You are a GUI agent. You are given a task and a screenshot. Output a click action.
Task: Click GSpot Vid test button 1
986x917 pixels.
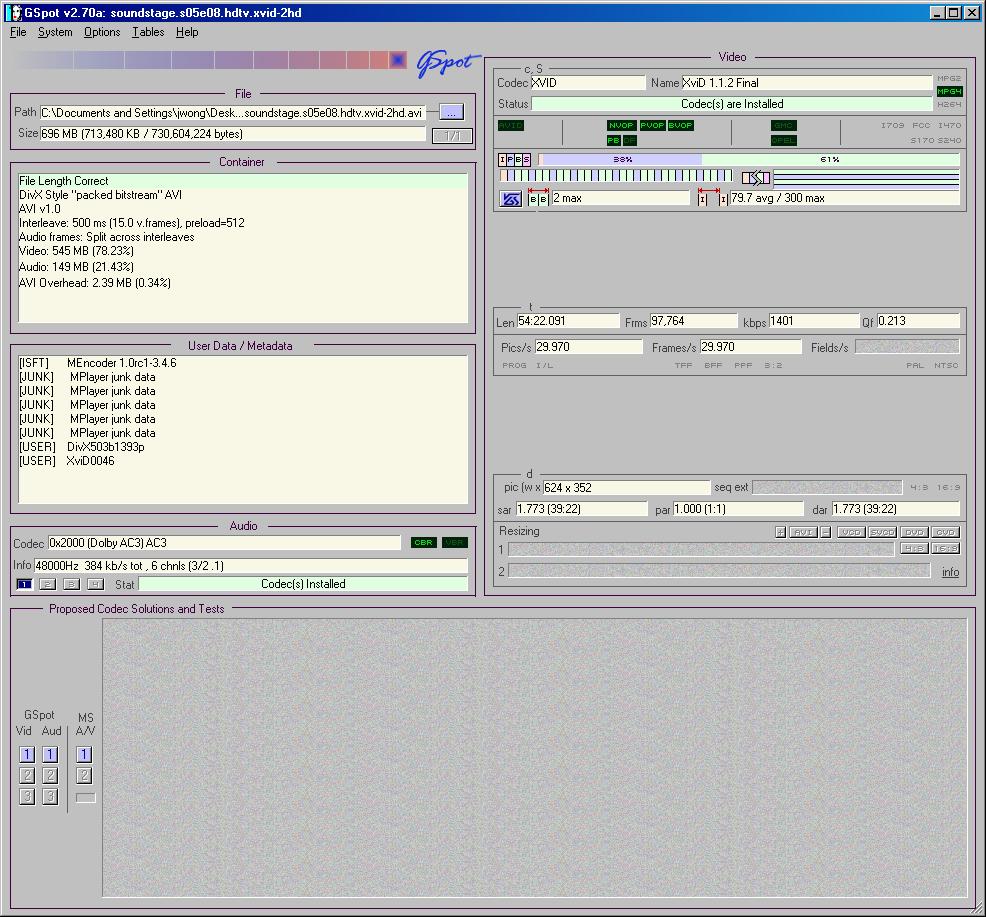[x=27, y=754]
